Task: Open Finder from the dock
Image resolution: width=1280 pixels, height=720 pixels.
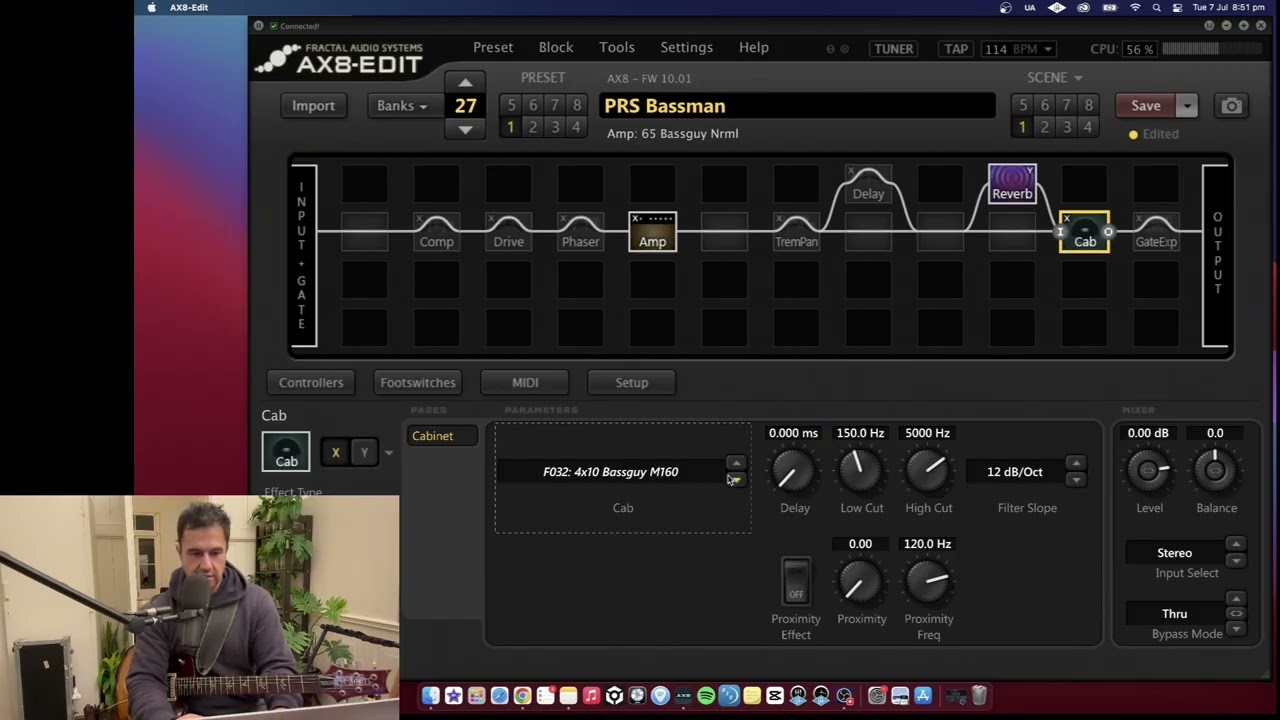Action: pos(430,696)
